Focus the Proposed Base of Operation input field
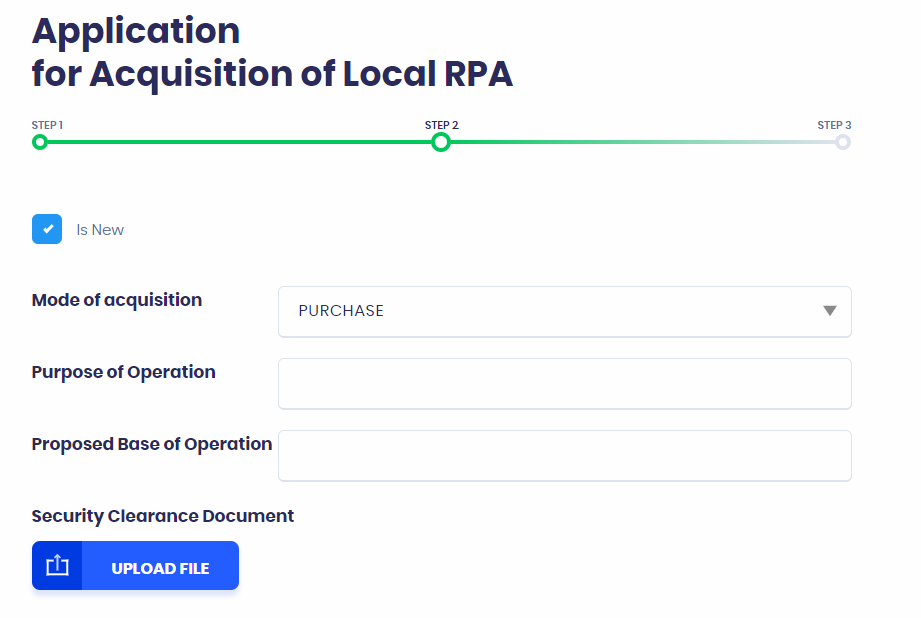 point(564,455)
